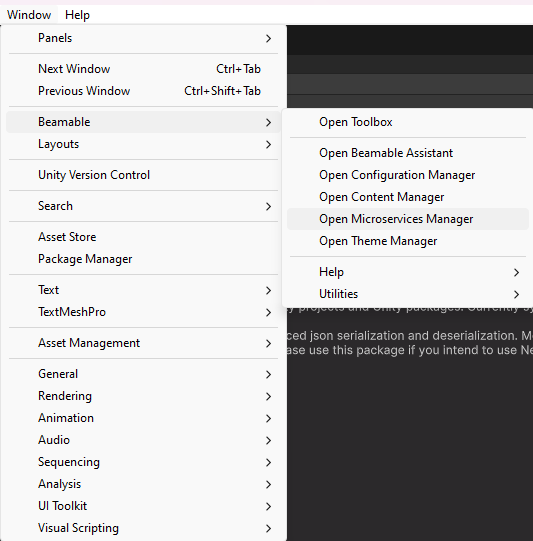The image size is (533, 541).
Task: Open Unity Version Control window
Action: click(143, 175)
